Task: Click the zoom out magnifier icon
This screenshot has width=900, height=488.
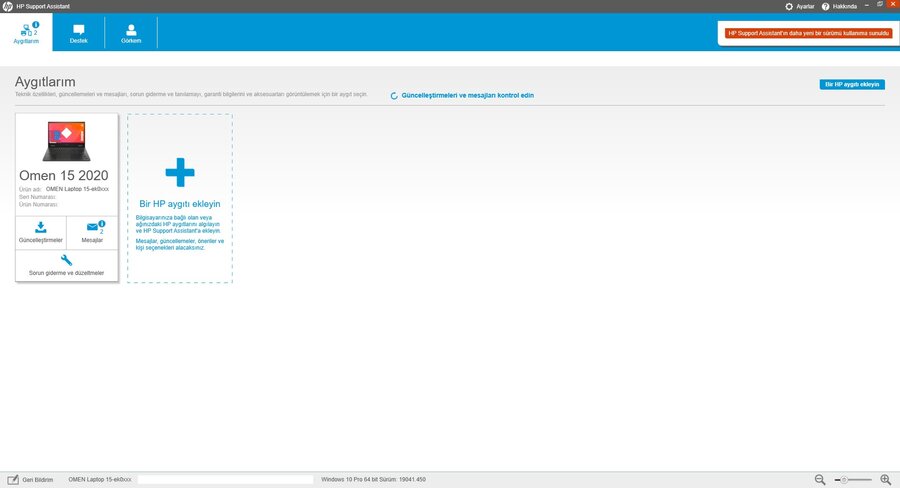Action: [820, 479]
